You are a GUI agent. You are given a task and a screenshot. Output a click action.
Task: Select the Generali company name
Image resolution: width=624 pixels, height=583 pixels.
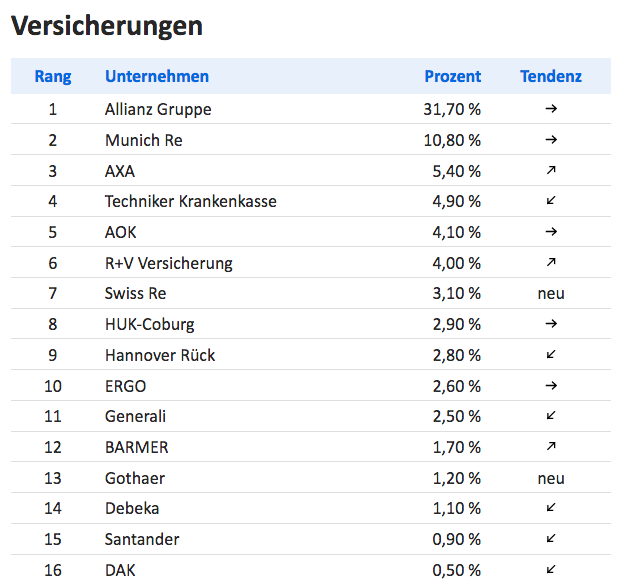pyautogui.click(x=135, y=417)
